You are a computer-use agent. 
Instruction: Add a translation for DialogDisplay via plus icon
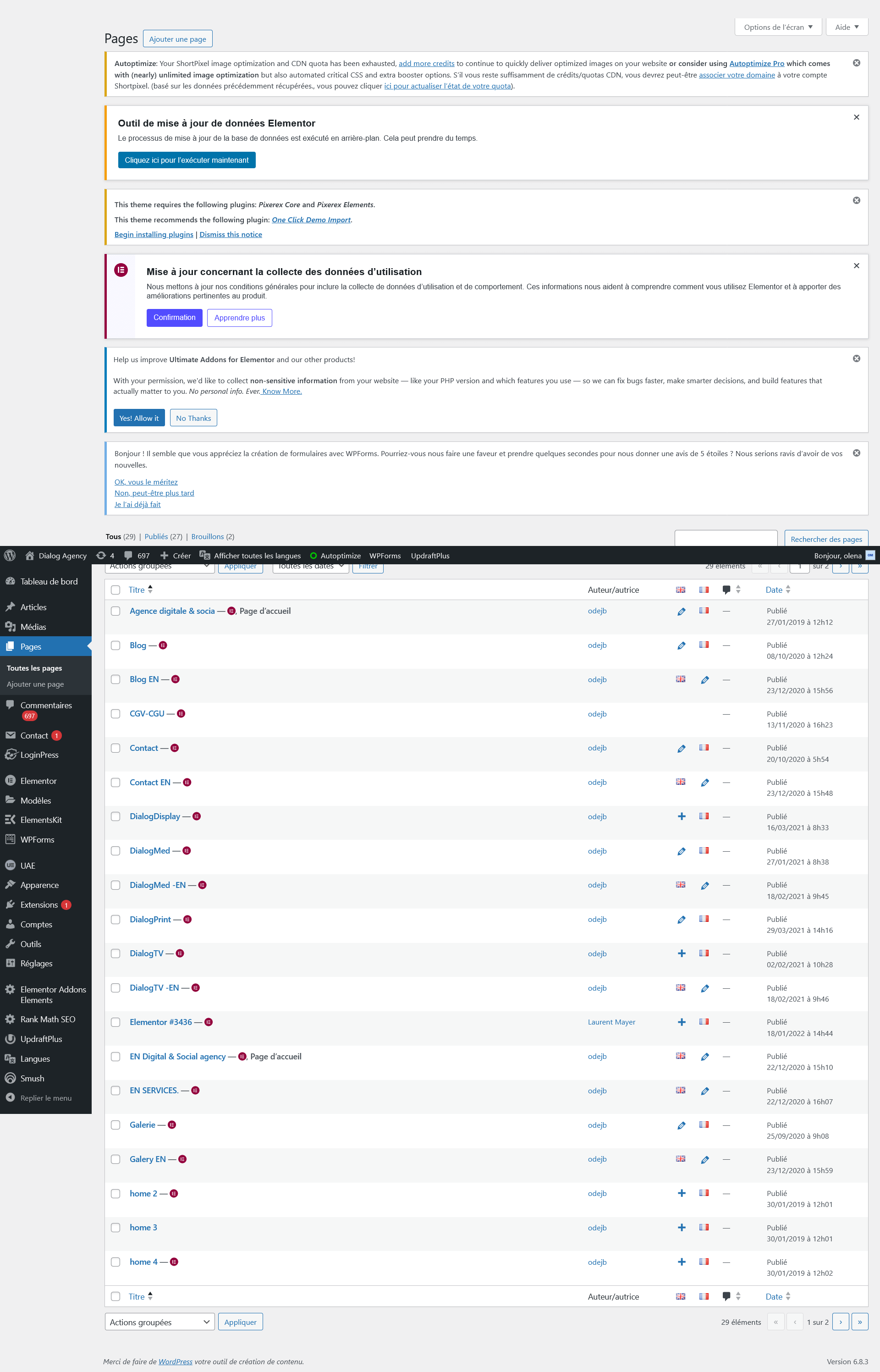681,816
